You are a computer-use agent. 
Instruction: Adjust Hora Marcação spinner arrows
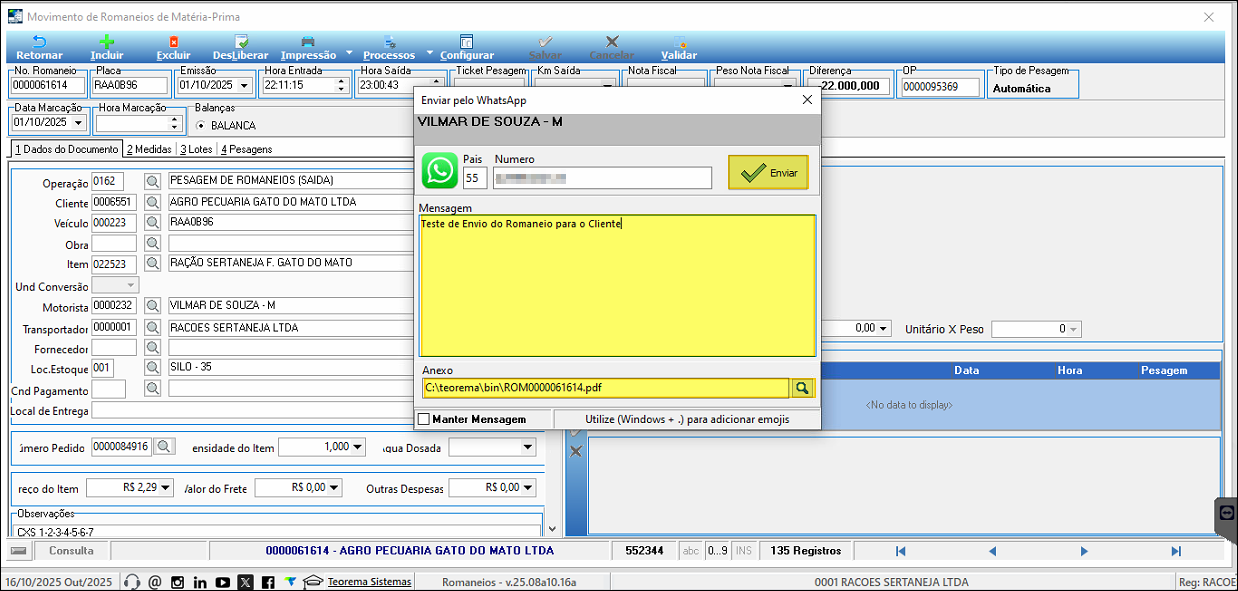[174, 123]
